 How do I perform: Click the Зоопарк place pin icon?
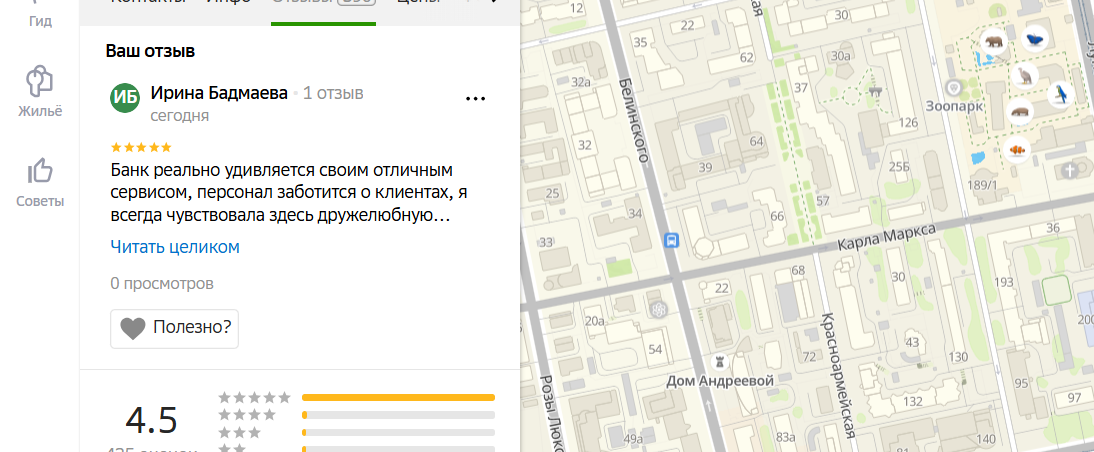coord(953,88)
